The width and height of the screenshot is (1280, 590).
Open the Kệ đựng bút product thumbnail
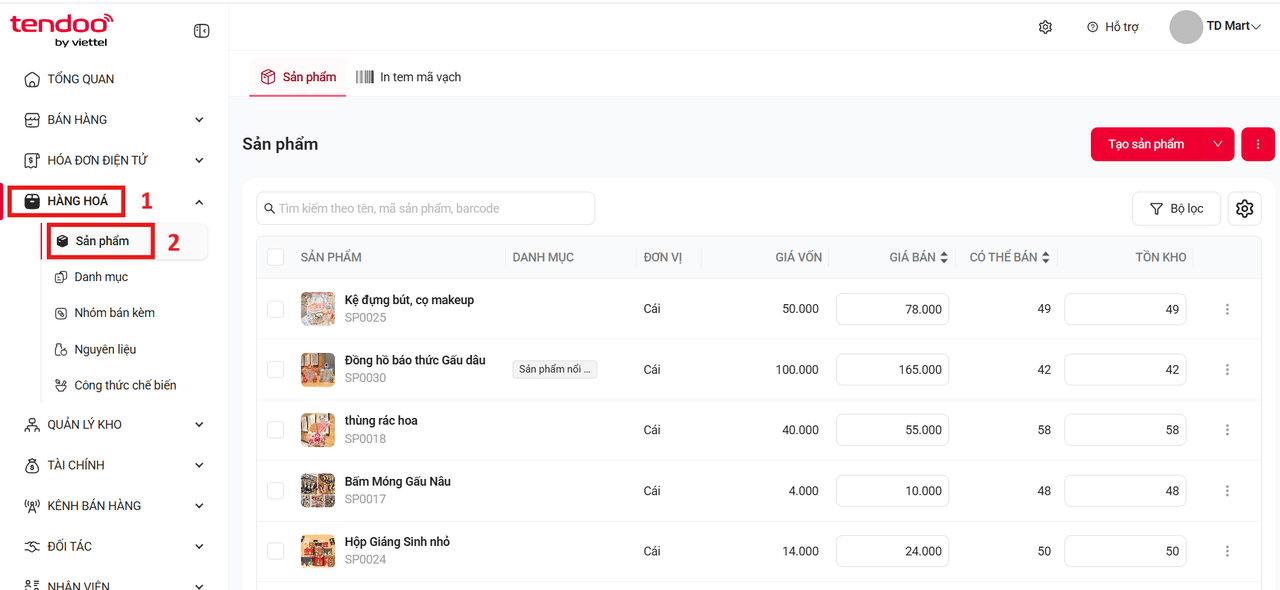coord(318,309)
